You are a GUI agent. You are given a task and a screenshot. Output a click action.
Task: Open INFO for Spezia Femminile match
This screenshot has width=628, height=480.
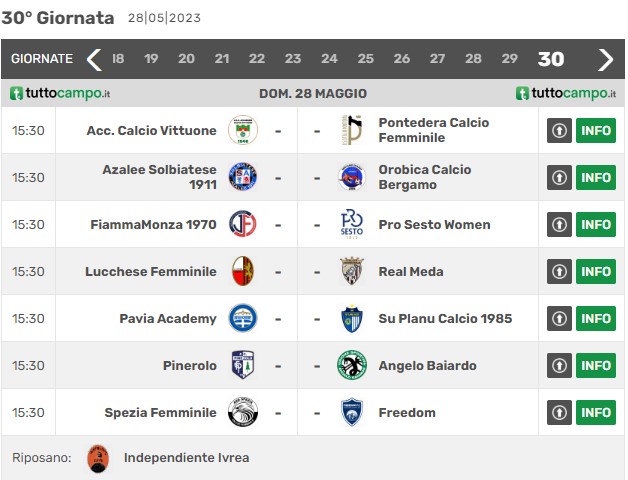click(596, 412)
